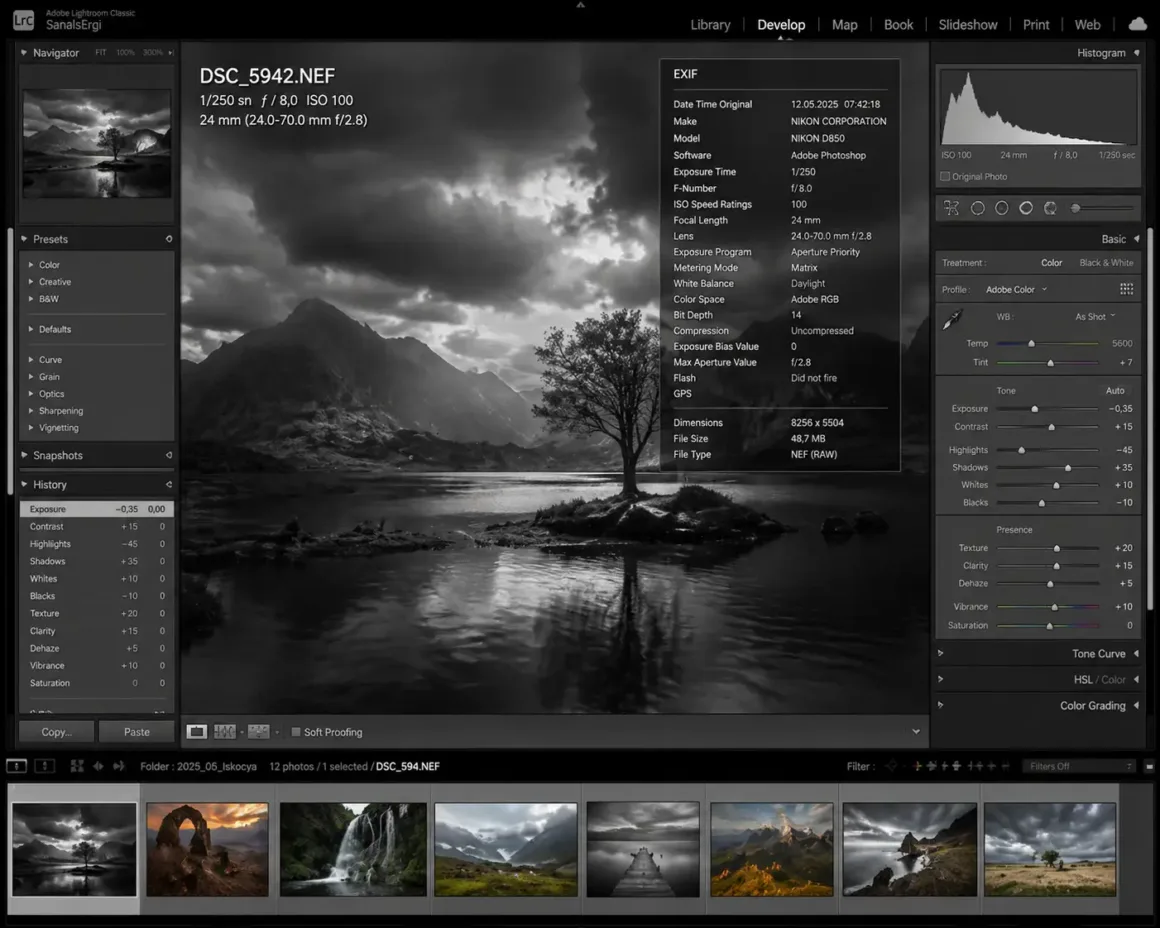Check the Original Photo checkbox
The image size is (1160, 928).
coord(945,177)
